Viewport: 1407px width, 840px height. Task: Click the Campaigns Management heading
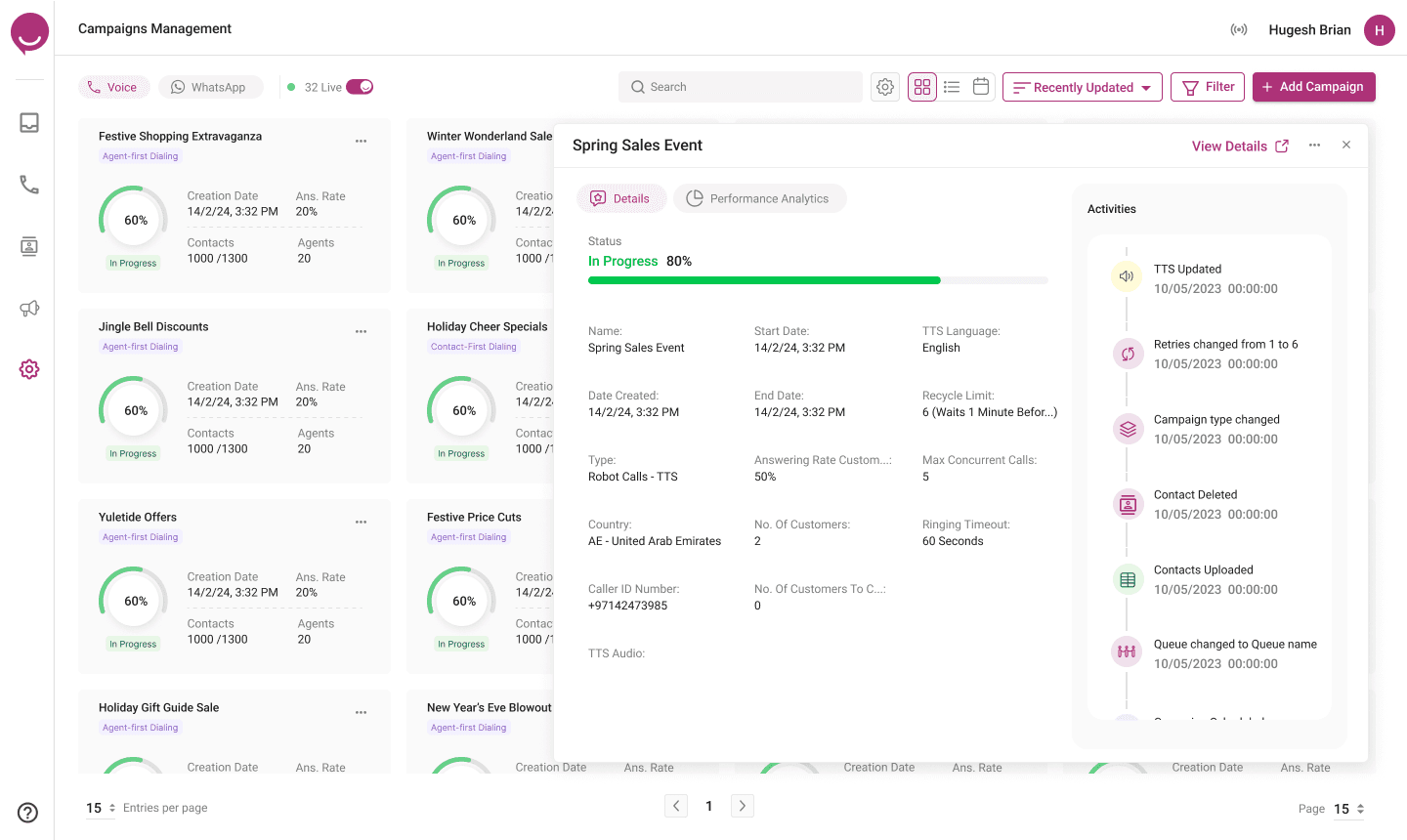click(154, 29)
